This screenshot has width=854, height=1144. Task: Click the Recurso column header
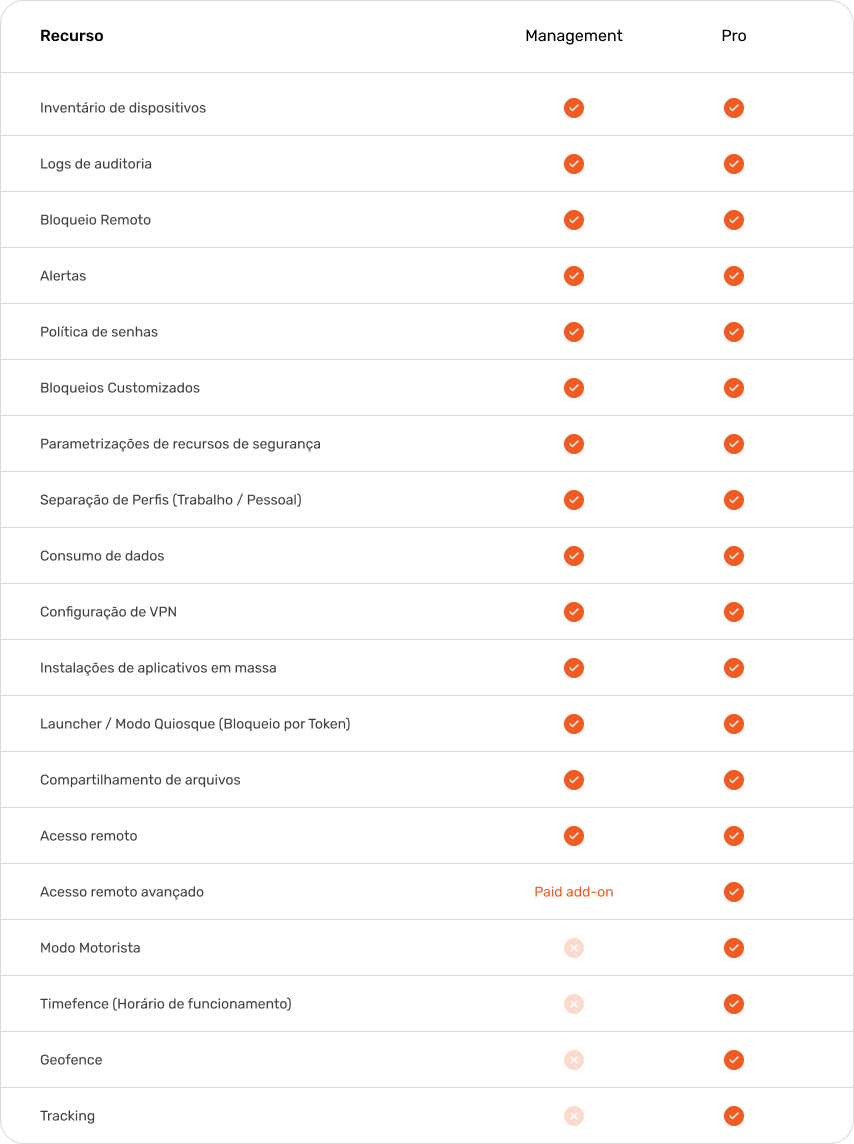72,36
